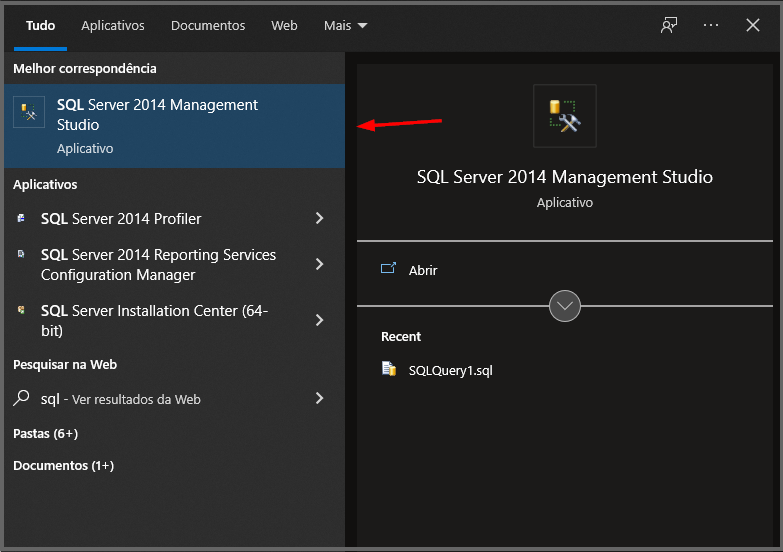
Task: Open the feedback person icon
Action: (x=669, y=25)
